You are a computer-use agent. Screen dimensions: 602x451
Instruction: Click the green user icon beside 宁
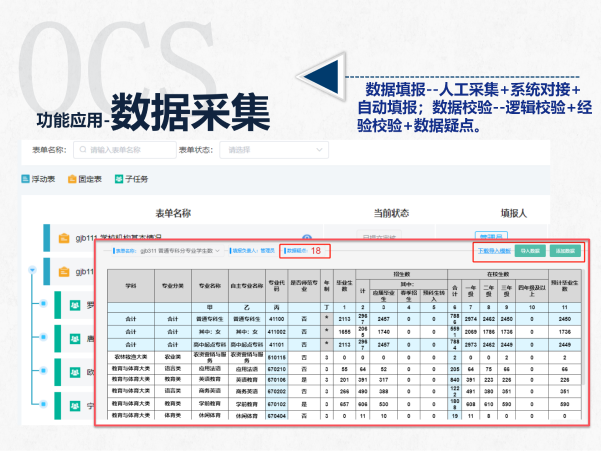click(x=74, y=407)
